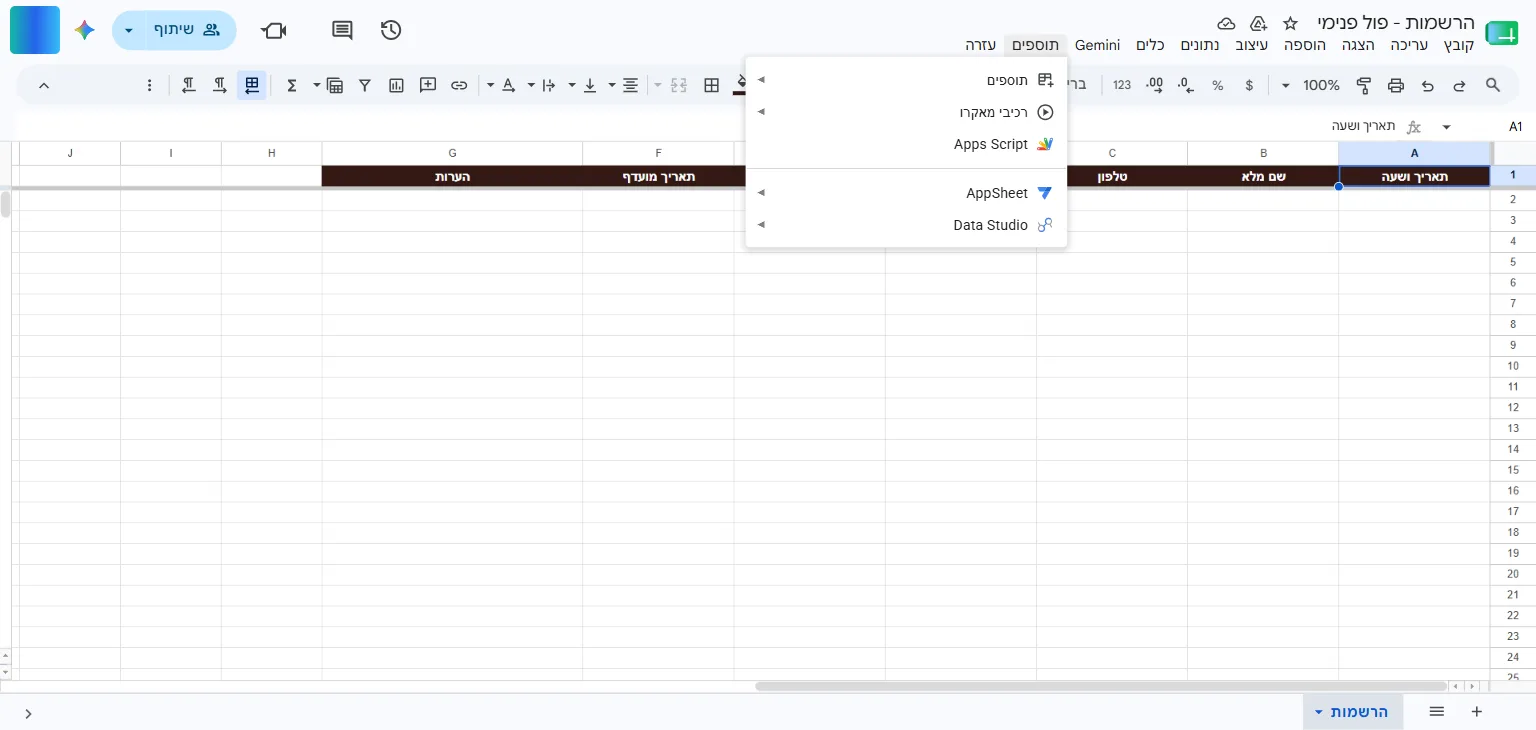Click the move to Drive folder icon
This screenshot has height=730, width=1536.
pos(1258,23)
